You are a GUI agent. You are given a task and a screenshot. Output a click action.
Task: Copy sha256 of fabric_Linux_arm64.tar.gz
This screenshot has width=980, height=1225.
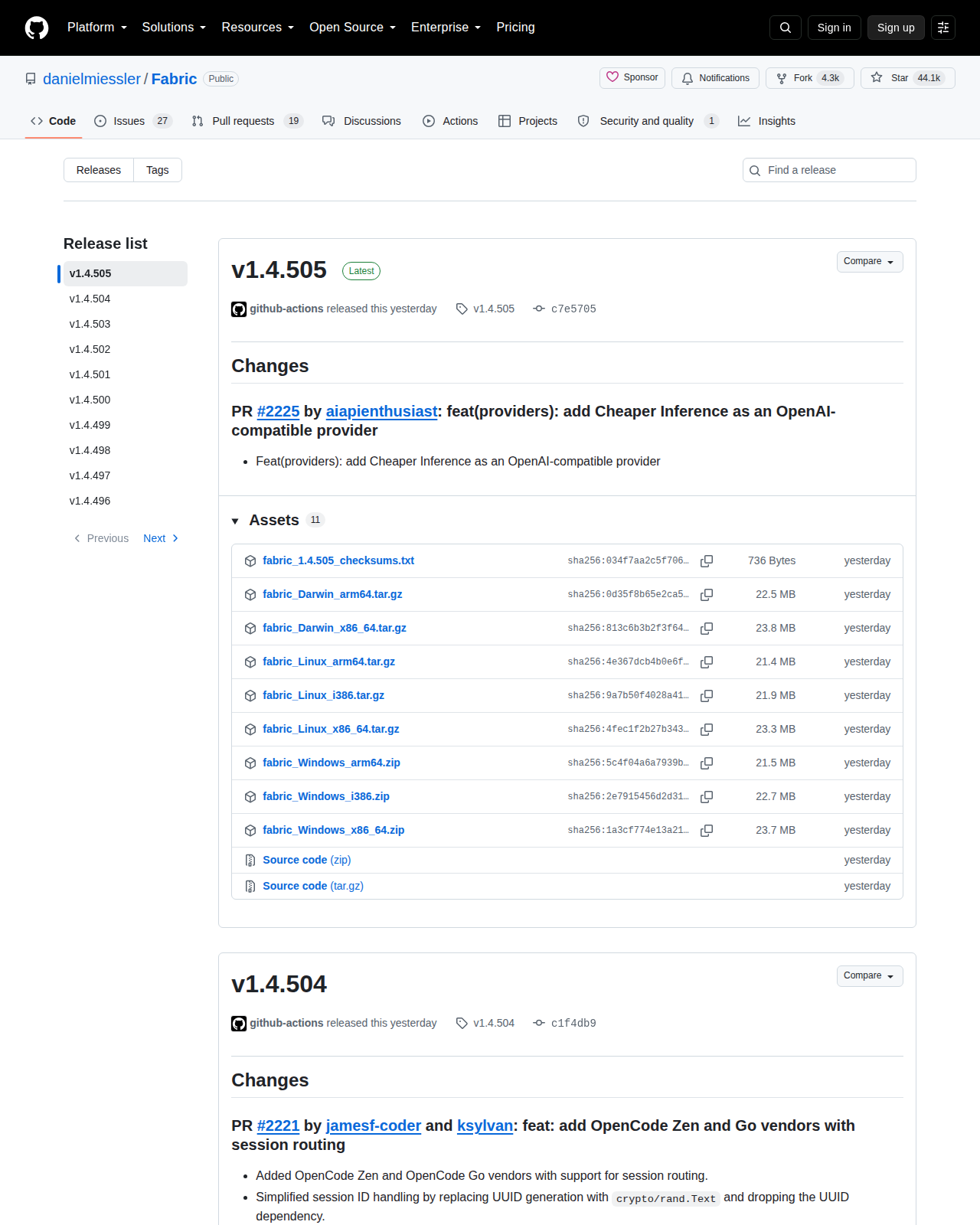(707, 662)
